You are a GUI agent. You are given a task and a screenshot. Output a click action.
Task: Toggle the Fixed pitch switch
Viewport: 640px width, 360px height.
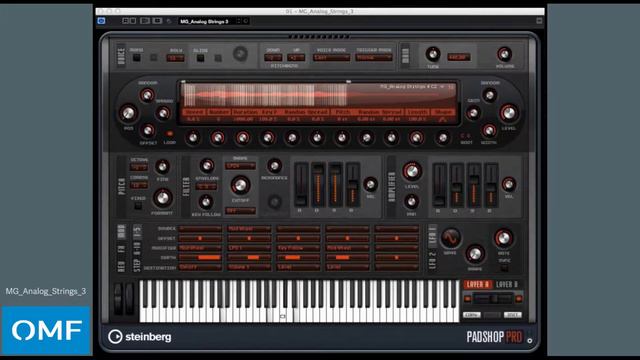138,206
